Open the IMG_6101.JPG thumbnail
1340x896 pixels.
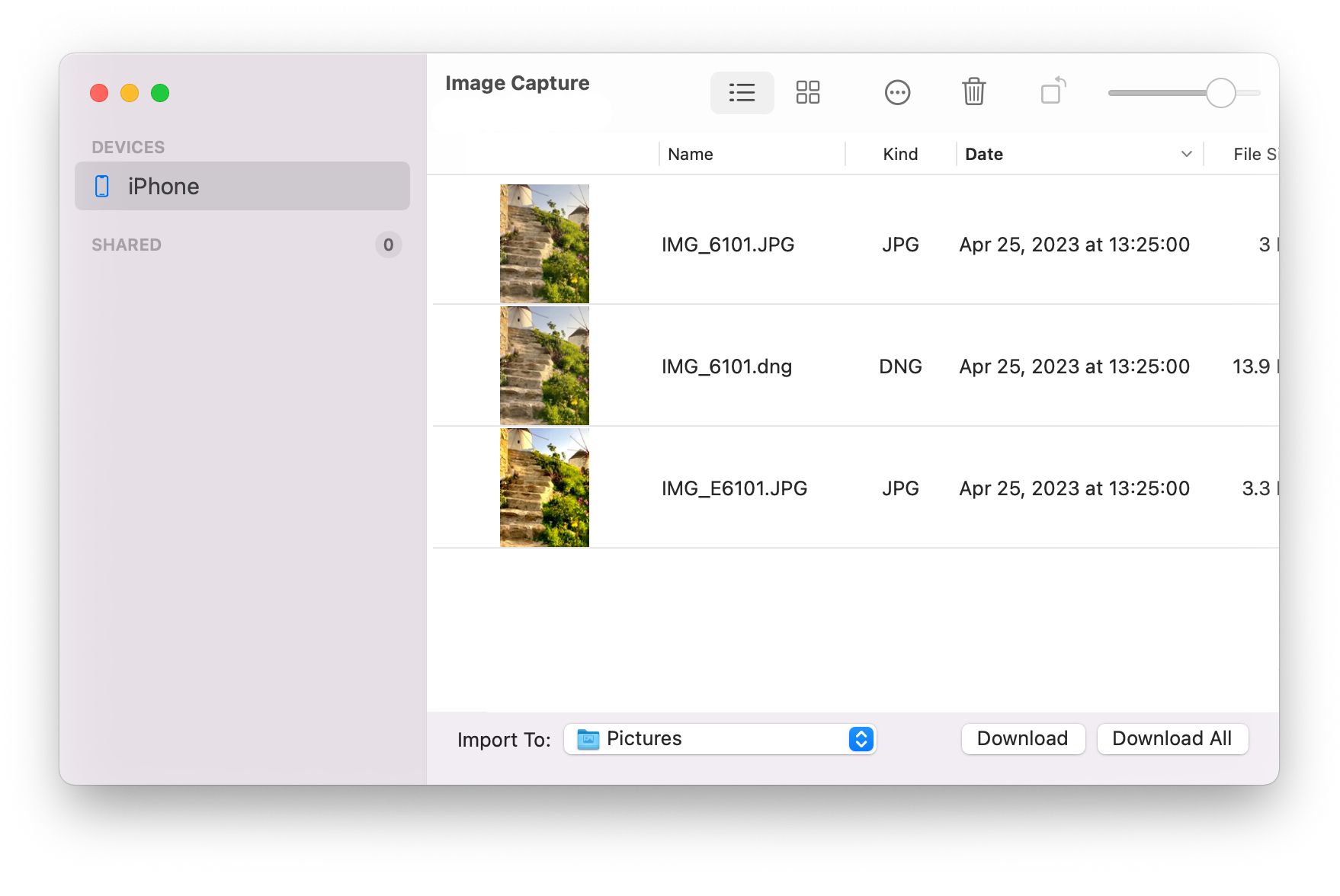[x=543, y=243]
